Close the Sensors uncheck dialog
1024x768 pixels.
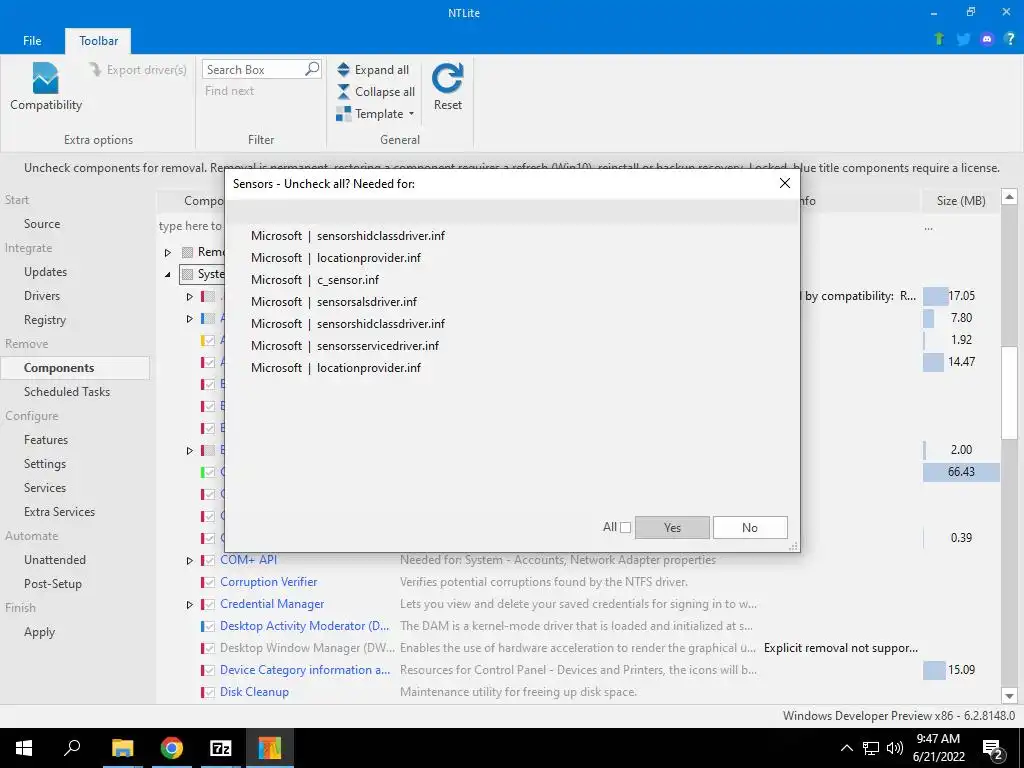pyautogui.click(x=785, y=184)
